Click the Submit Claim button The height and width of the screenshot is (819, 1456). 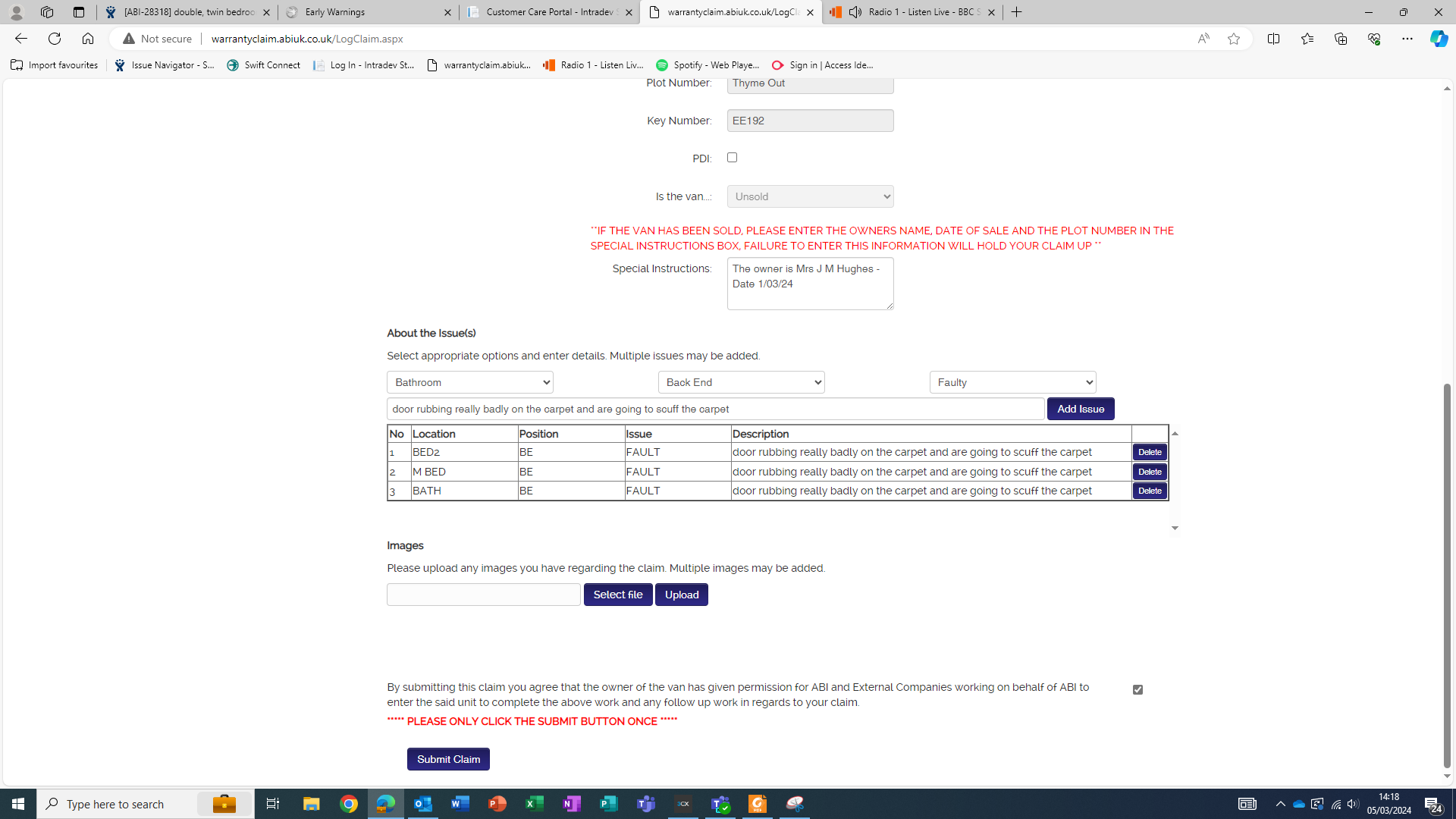click(x=448, y=759)
